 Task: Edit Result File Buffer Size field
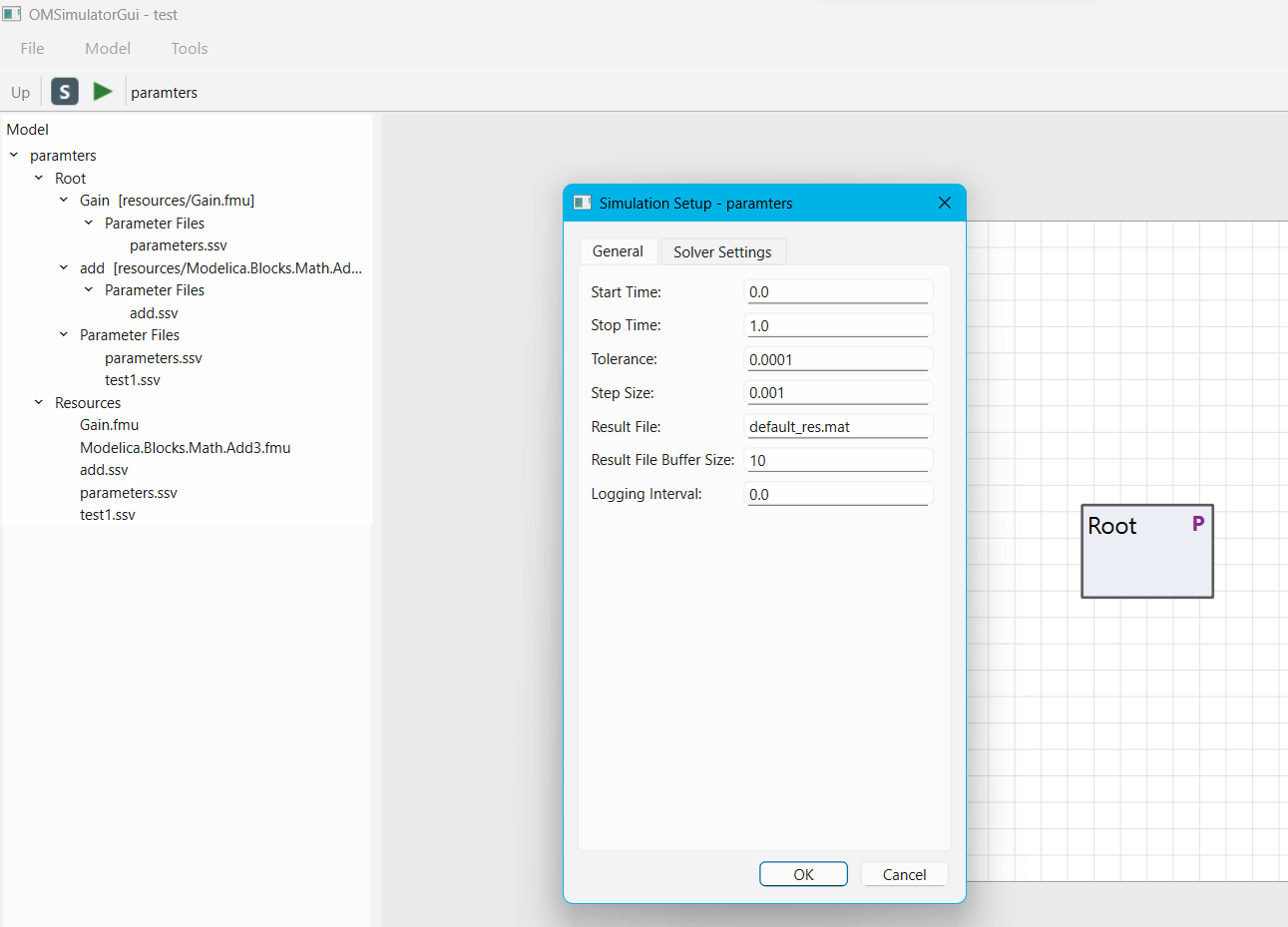[838, 460]
